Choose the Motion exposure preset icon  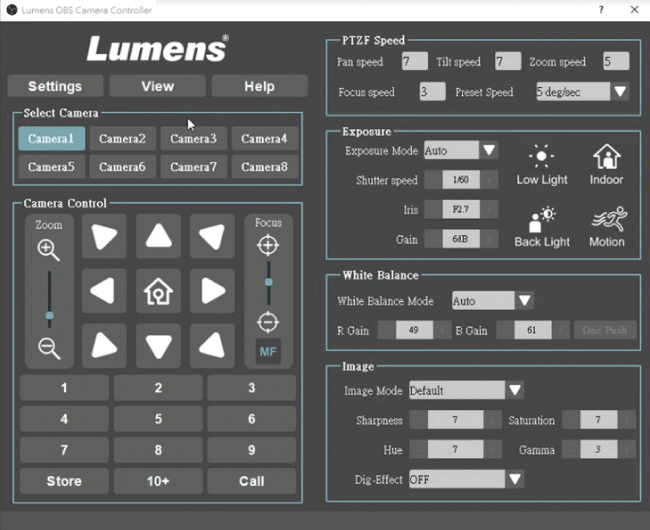(x=606, y=227)
